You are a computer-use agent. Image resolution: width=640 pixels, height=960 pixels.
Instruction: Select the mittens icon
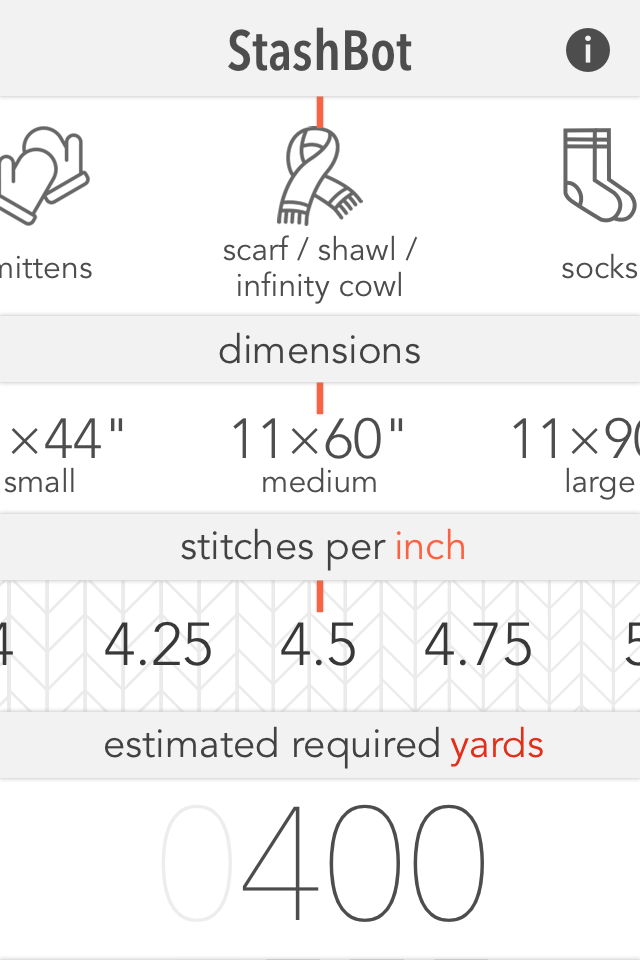coord(45,175)
